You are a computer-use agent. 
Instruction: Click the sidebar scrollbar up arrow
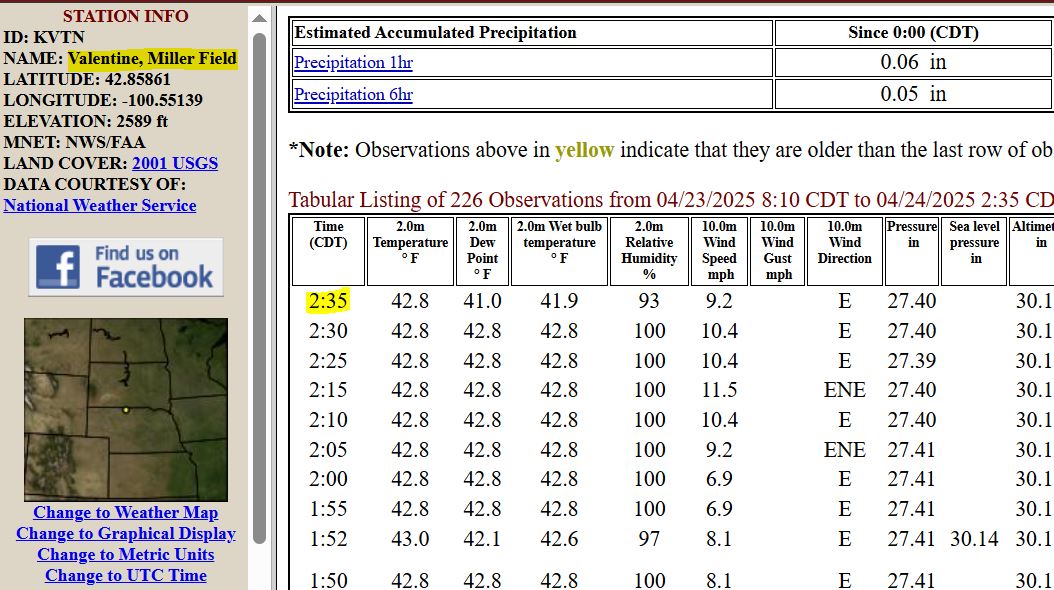point(259,19)
